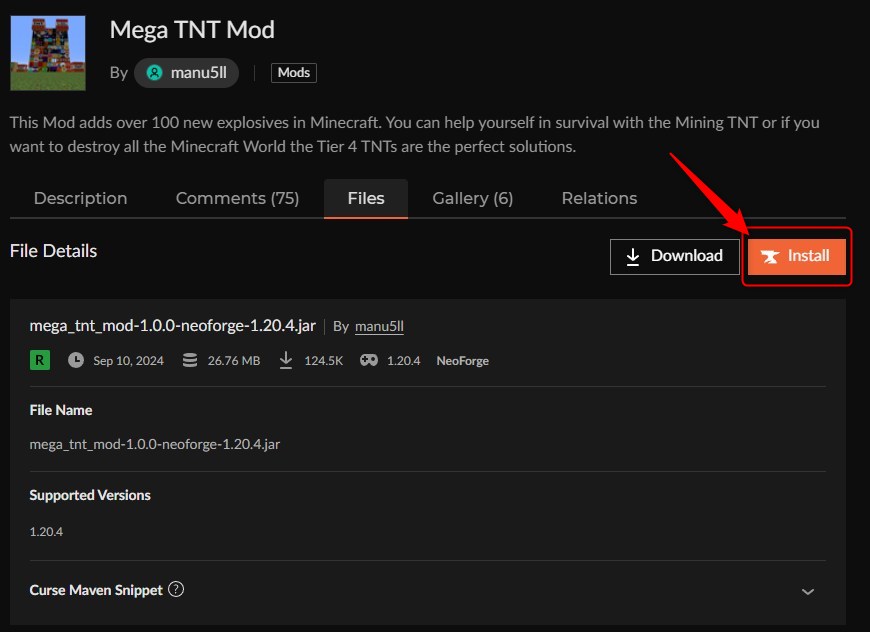Open the Comments (75) tab

(x=237, y=198)
